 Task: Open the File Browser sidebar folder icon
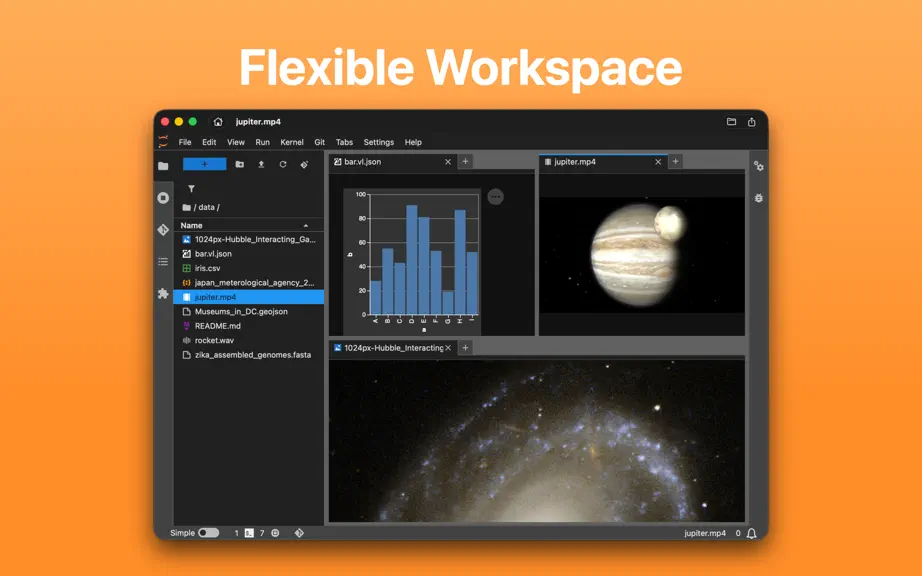point(163,166)
